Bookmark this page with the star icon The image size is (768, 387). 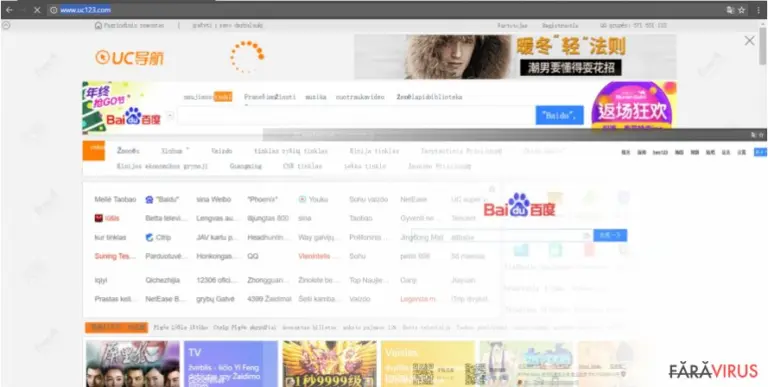tap(742, 10)
